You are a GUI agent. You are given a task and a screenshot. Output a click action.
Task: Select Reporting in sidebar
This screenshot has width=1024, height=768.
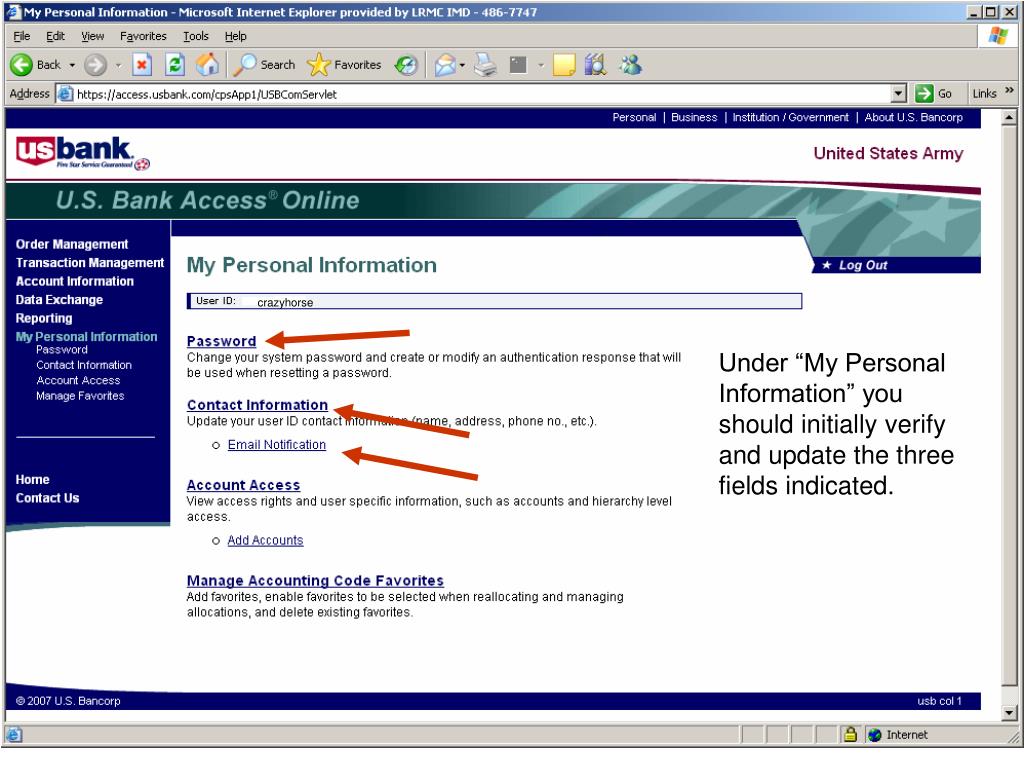(x=44, y=318)
